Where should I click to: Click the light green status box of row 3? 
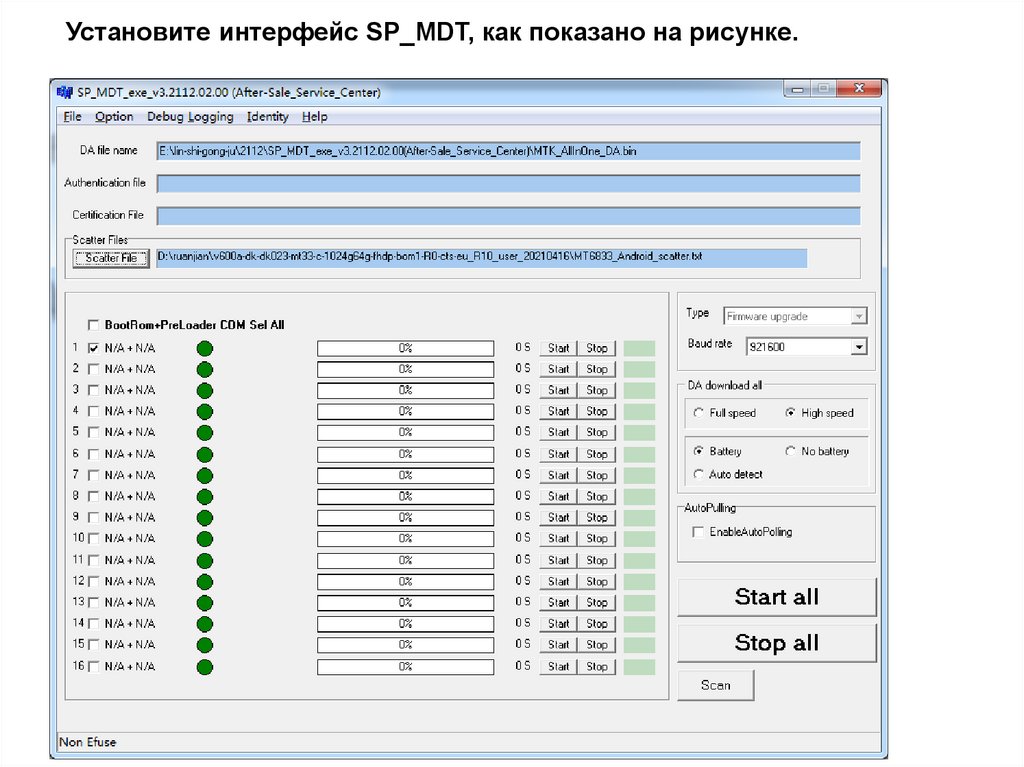pos(639,390)
